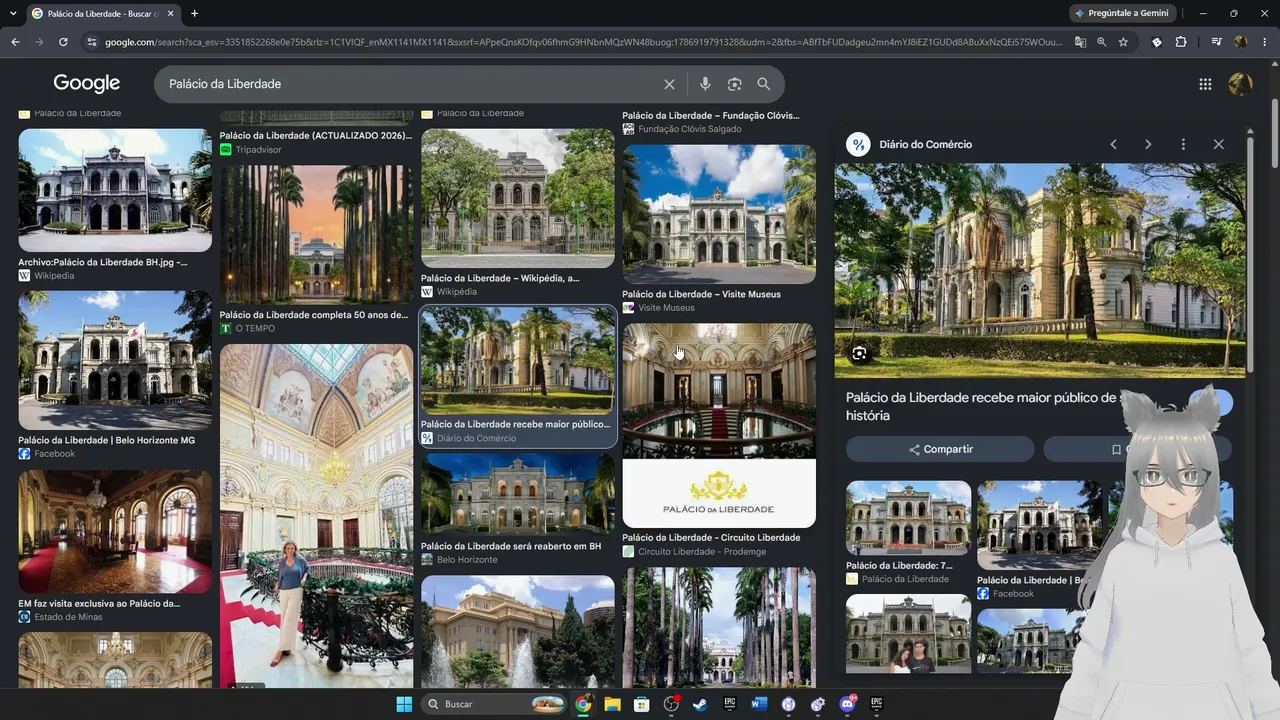This screenshot has height=720, width=1280.
Task: Open a new browser tab
Action: 194,13
